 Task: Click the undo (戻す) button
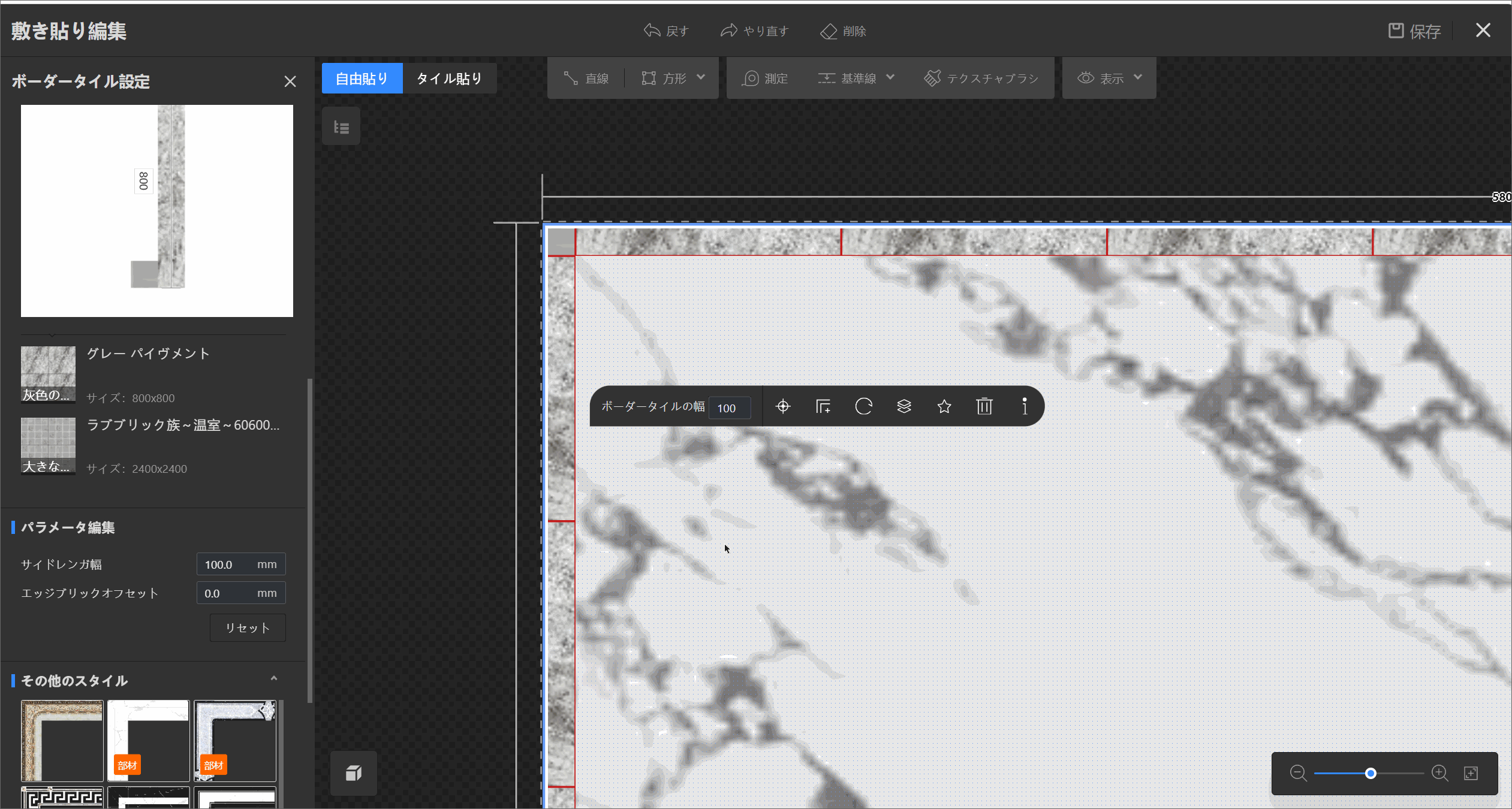[666, 31]
